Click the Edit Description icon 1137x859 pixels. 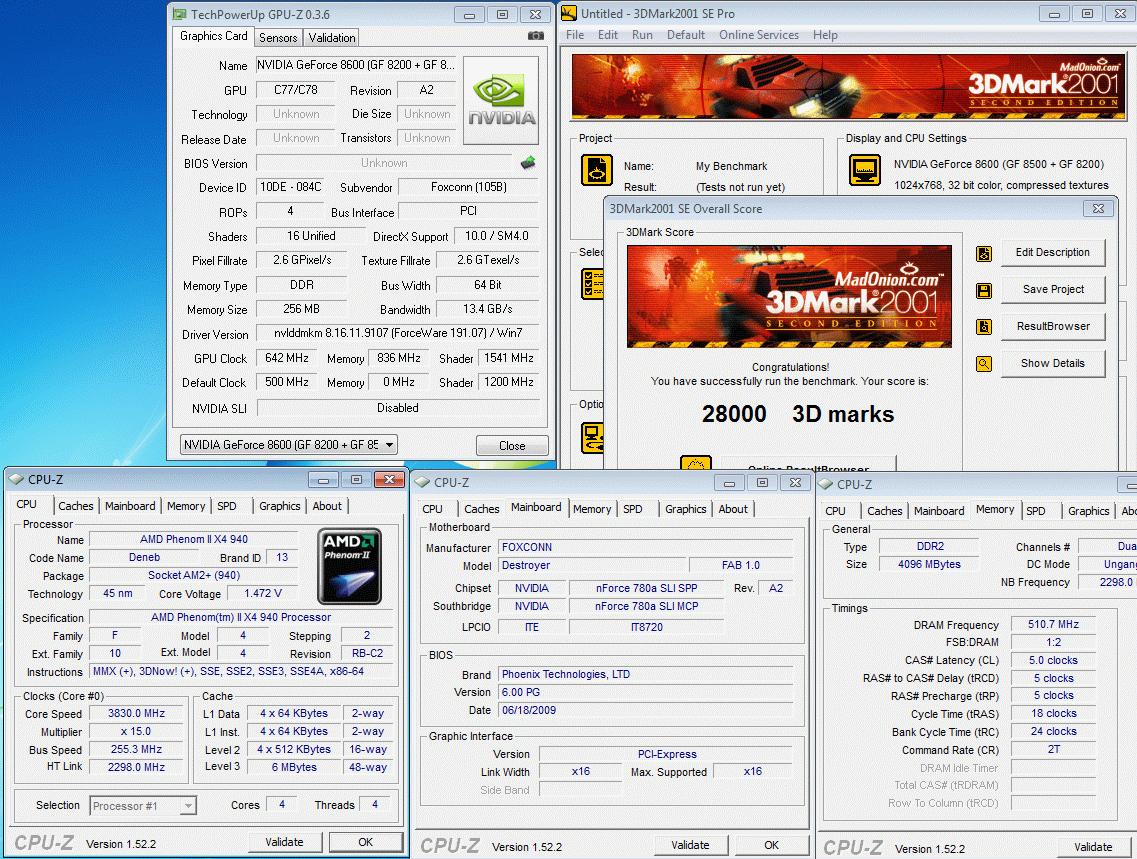click(984, 254)
